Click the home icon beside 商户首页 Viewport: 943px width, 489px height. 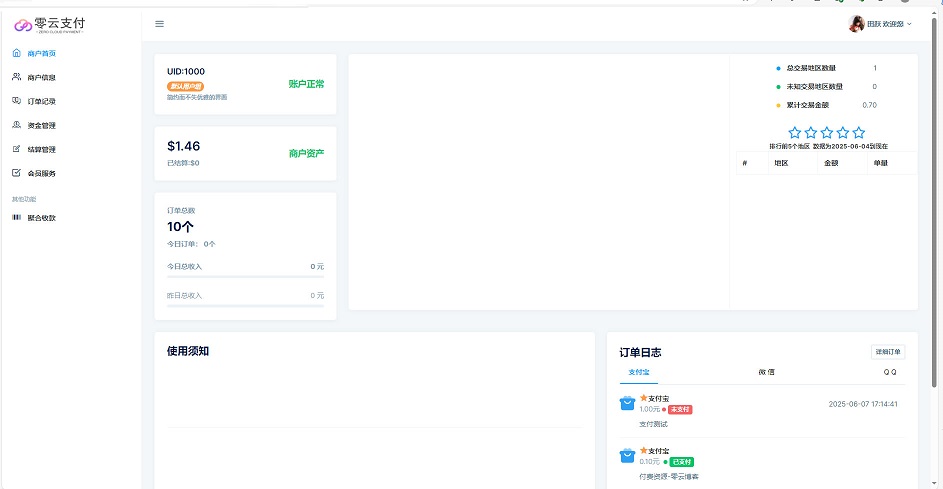[16, 53]
